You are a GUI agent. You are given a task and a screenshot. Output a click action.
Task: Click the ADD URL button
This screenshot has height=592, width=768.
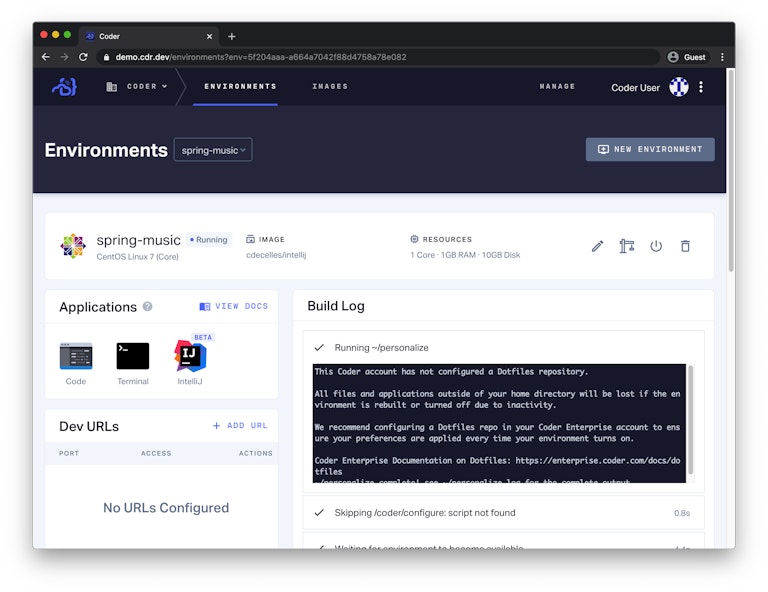pos(240,426)
